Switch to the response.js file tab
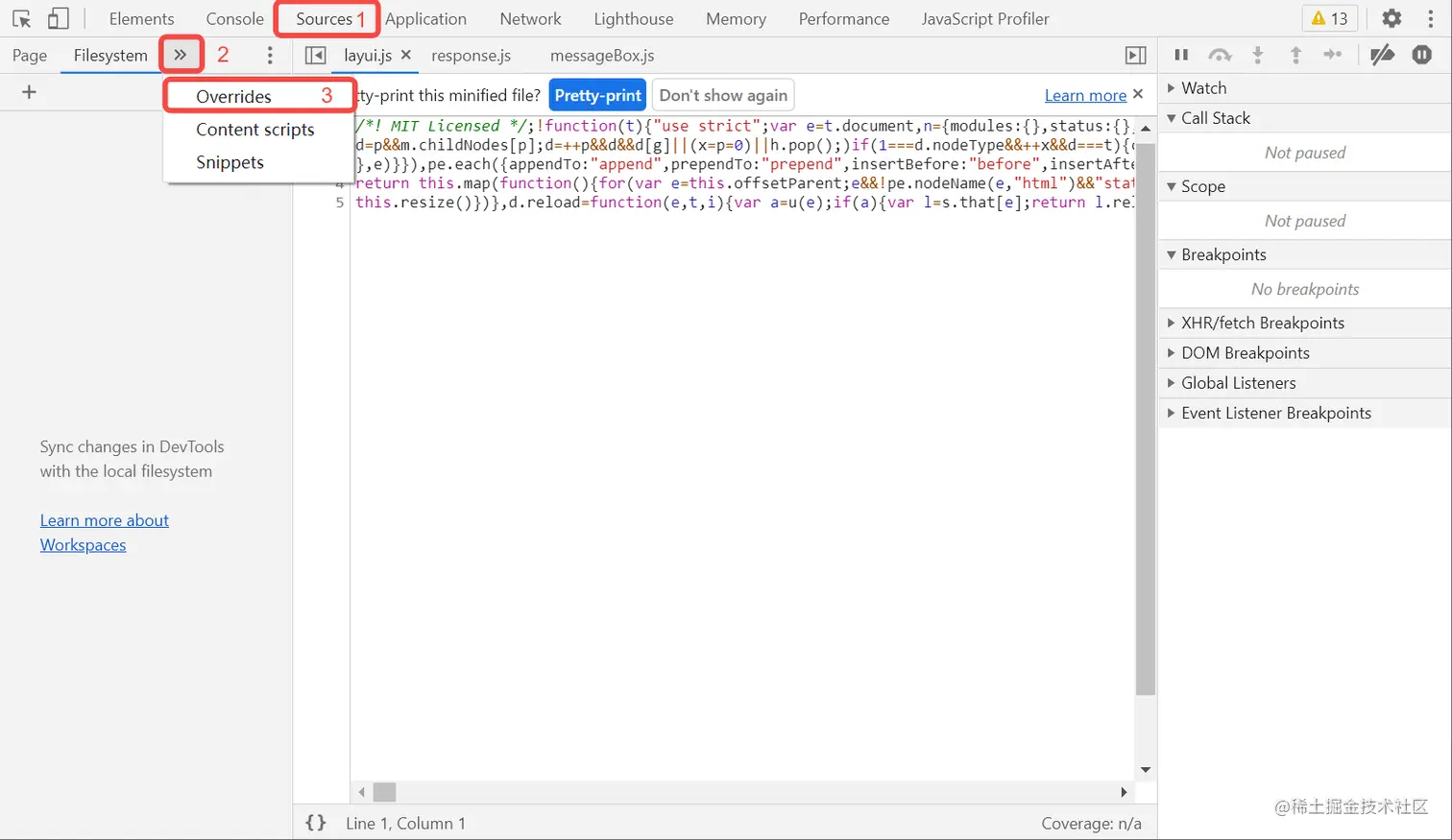 point(472,56)
